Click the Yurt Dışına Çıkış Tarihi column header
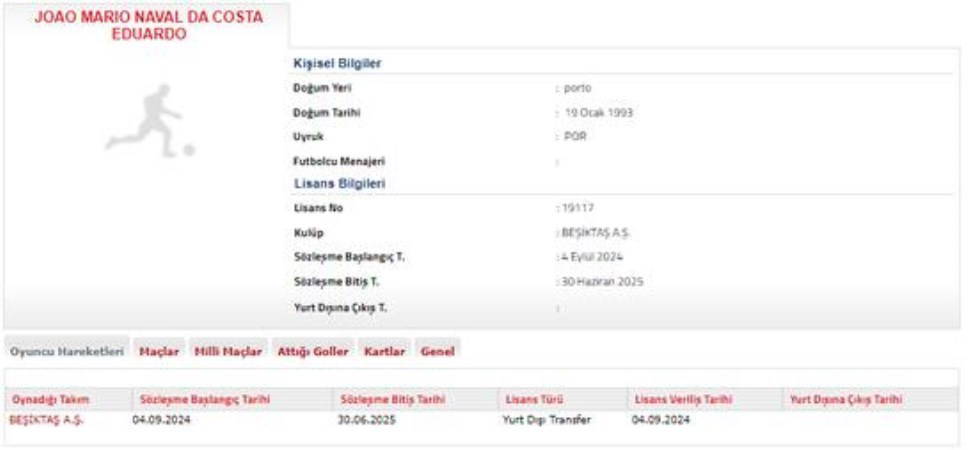 point(846,400)
